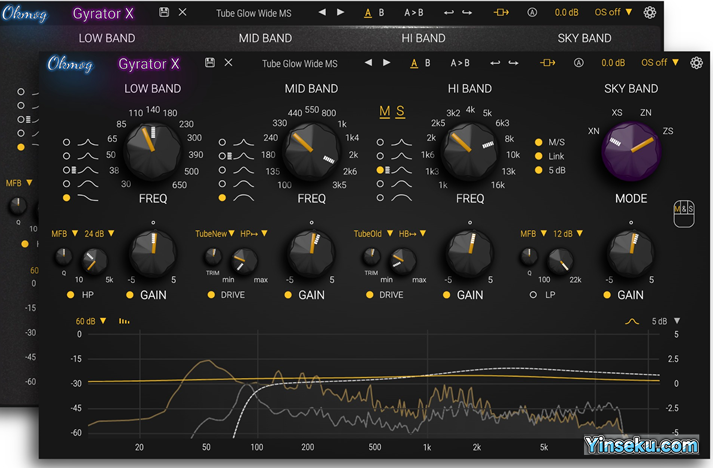Image resolution: width=713 pixels, height=468 pixels.
Task: Go to the previous preset with left arrow
Action: click(367, 63)
